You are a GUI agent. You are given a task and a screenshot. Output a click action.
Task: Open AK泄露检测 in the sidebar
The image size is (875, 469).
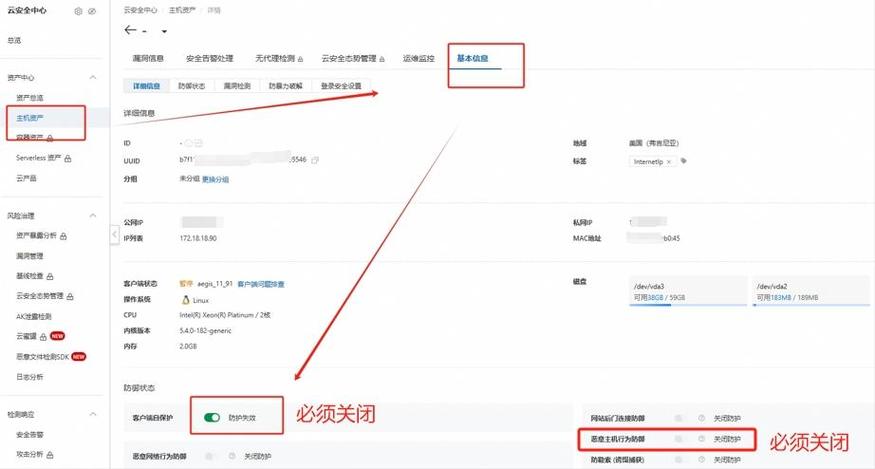[x=33, y=317]
